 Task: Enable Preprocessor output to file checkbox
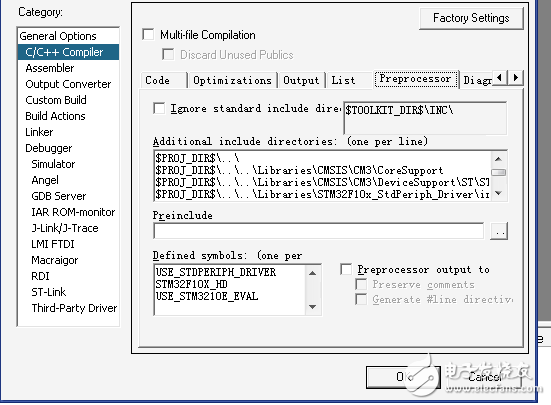point(346,269)
